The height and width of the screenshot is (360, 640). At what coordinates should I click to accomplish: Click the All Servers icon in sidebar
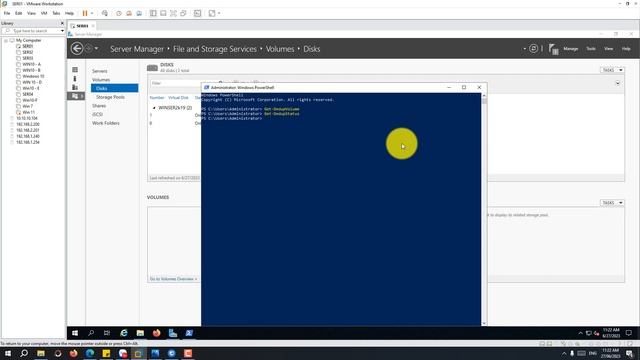75,87
